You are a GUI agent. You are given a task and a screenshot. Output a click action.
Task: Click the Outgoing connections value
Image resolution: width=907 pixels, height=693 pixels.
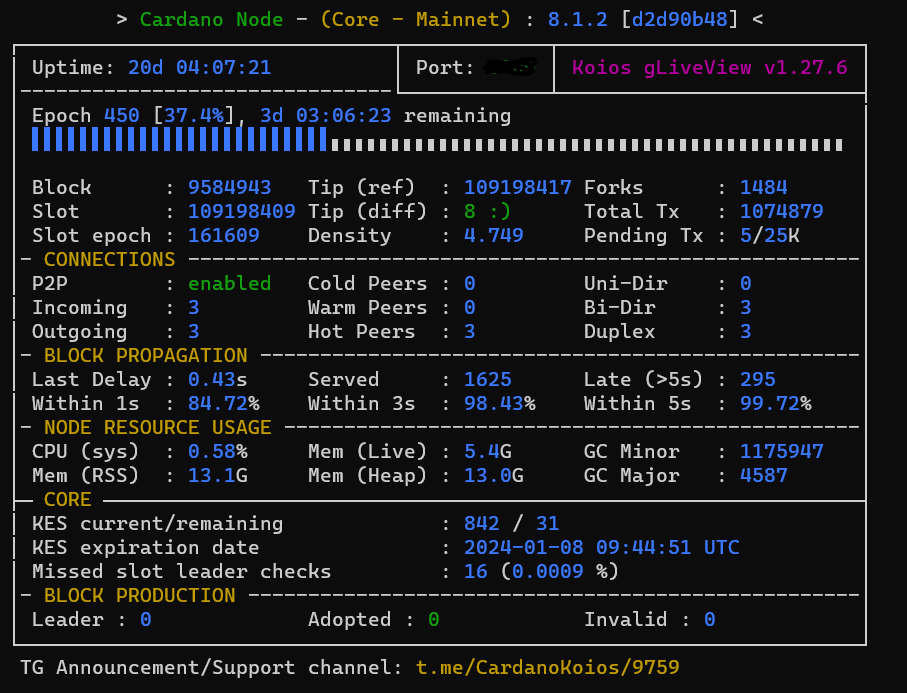[194, 331]
